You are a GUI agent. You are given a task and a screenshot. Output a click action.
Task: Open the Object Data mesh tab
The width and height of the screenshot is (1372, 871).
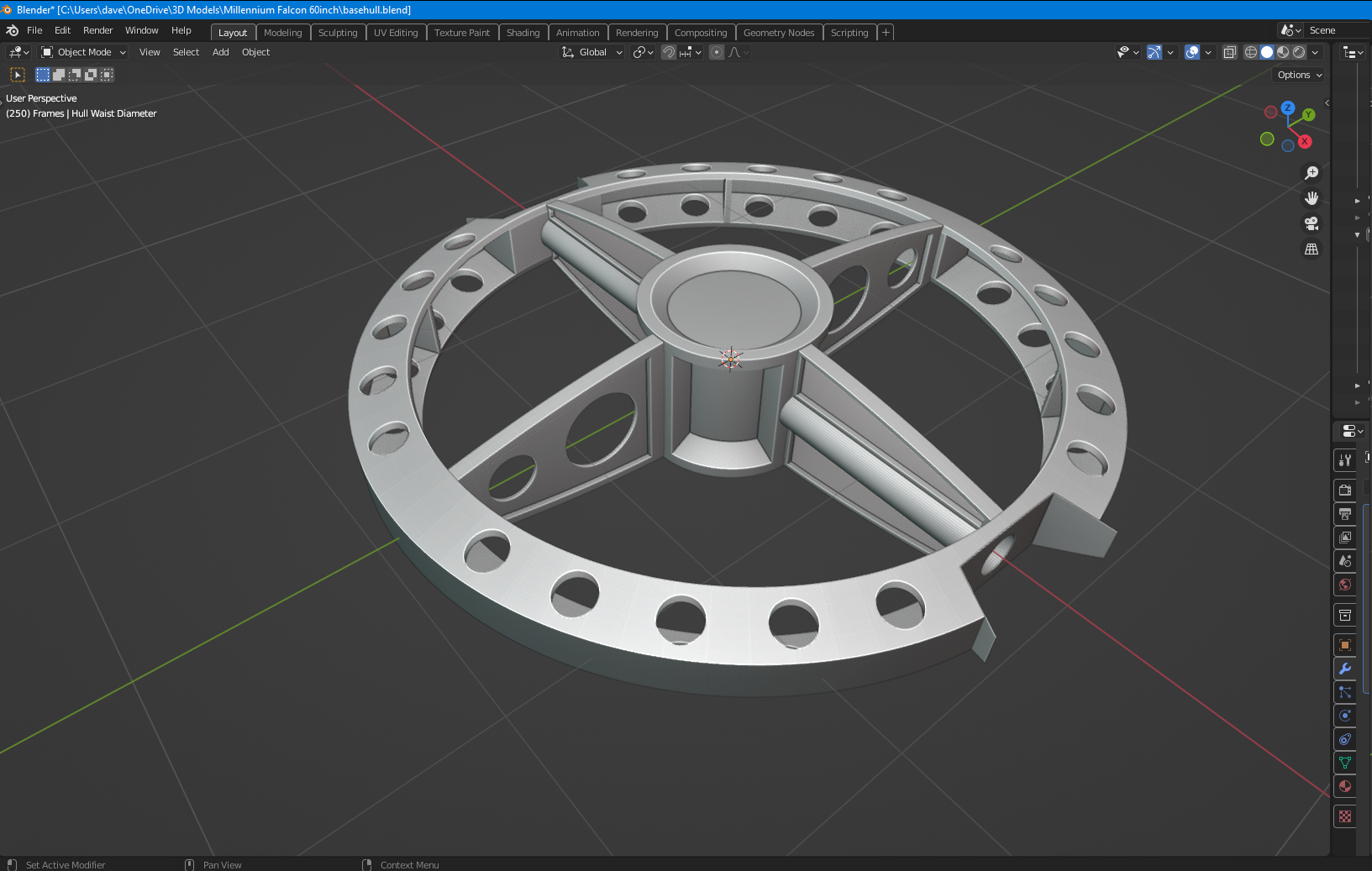click(x=1345, y=763)
